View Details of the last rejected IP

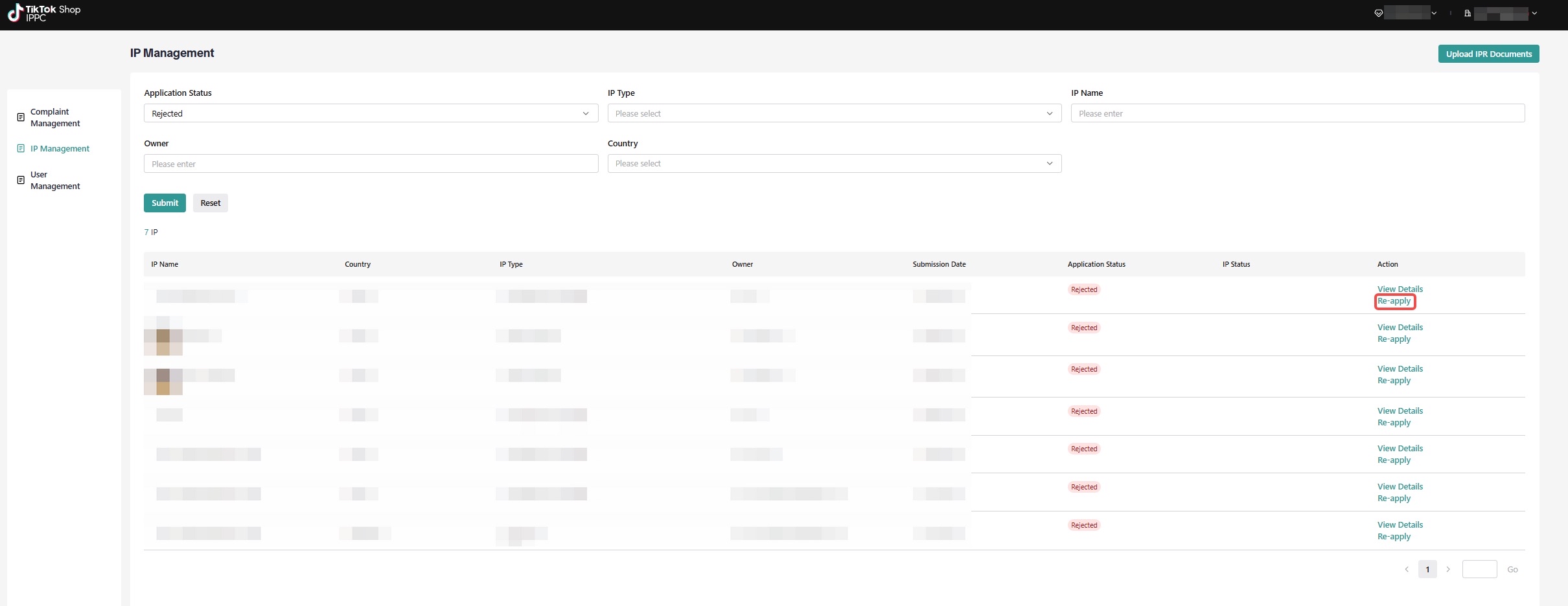[x=1400, y=524]
